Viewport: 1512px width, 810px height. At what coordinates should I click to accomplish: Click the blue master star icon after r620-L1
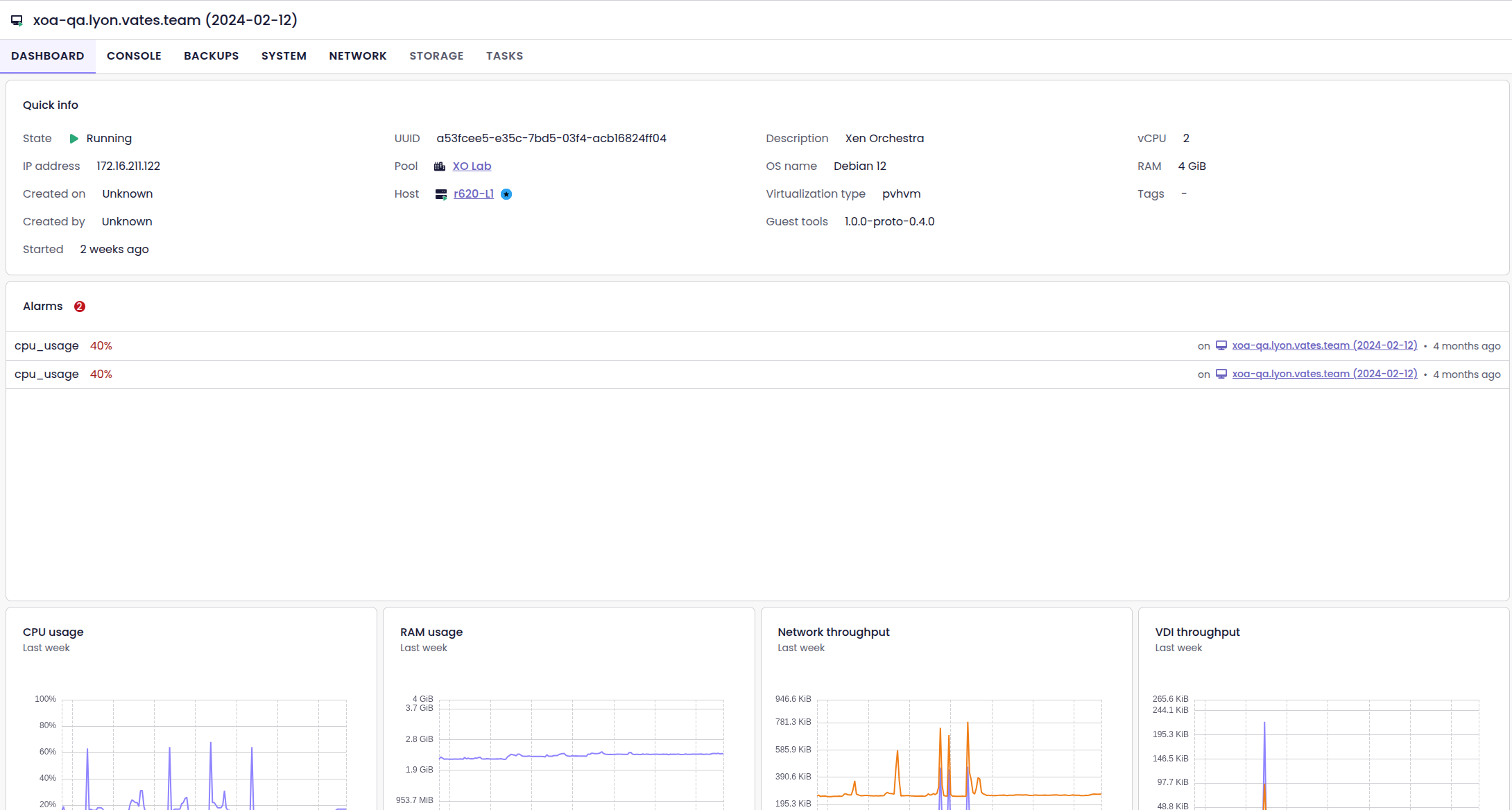(506, 194)
